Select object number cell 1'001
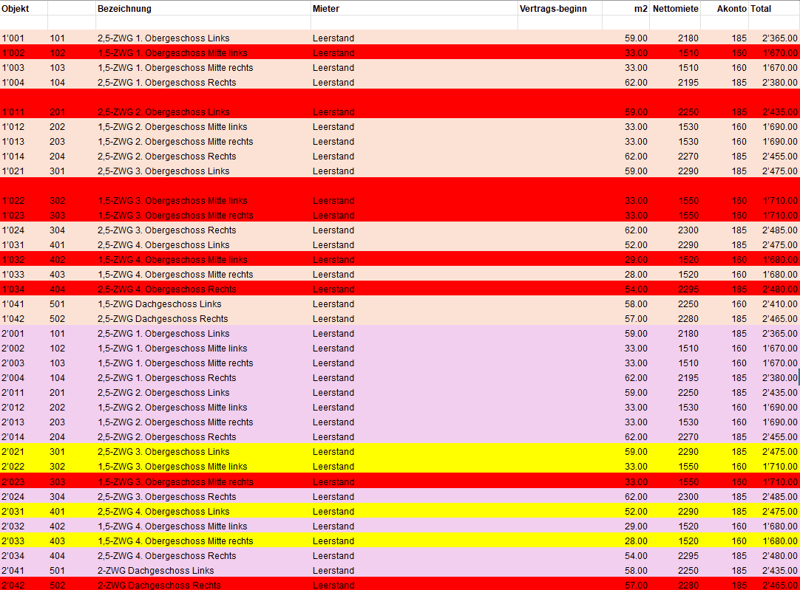 click(x=13, y=38)
